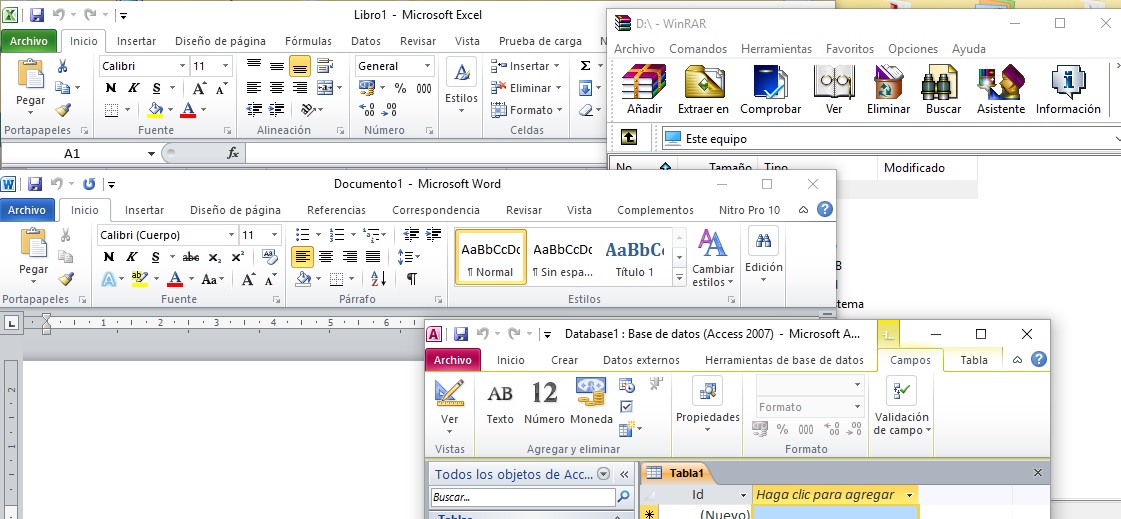Toggle bold N in Word Fuente group
Viewport: 1121px width, 519px height.
click(x=109, y=257)
